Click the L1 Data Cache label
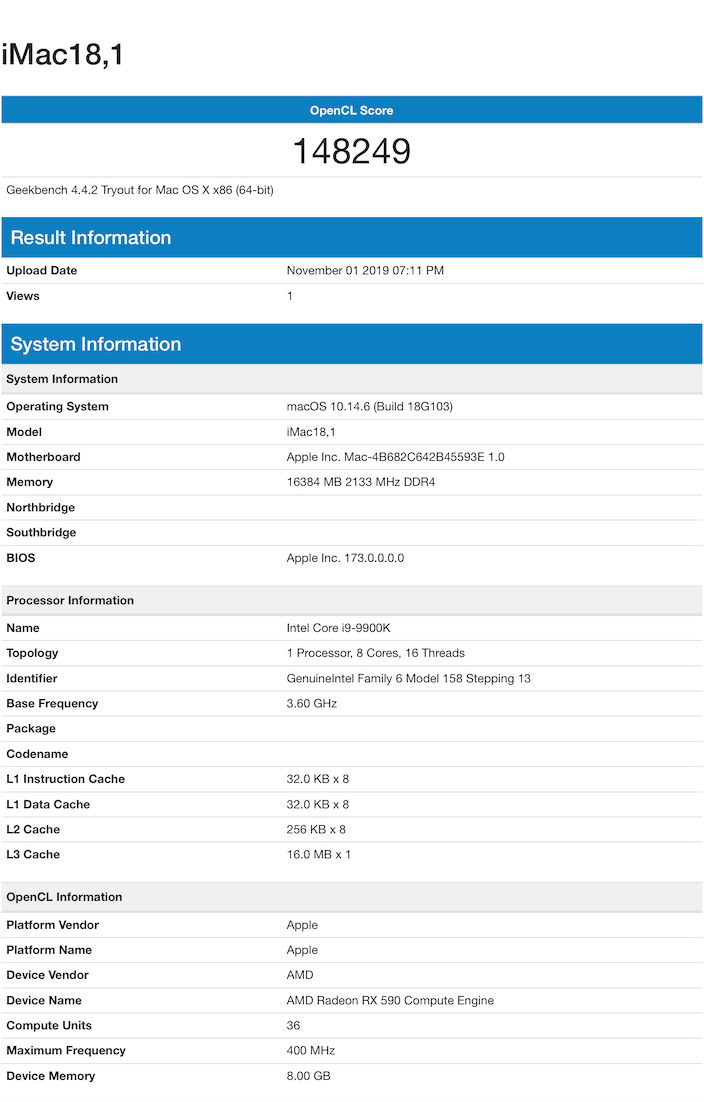 [48, 805]
